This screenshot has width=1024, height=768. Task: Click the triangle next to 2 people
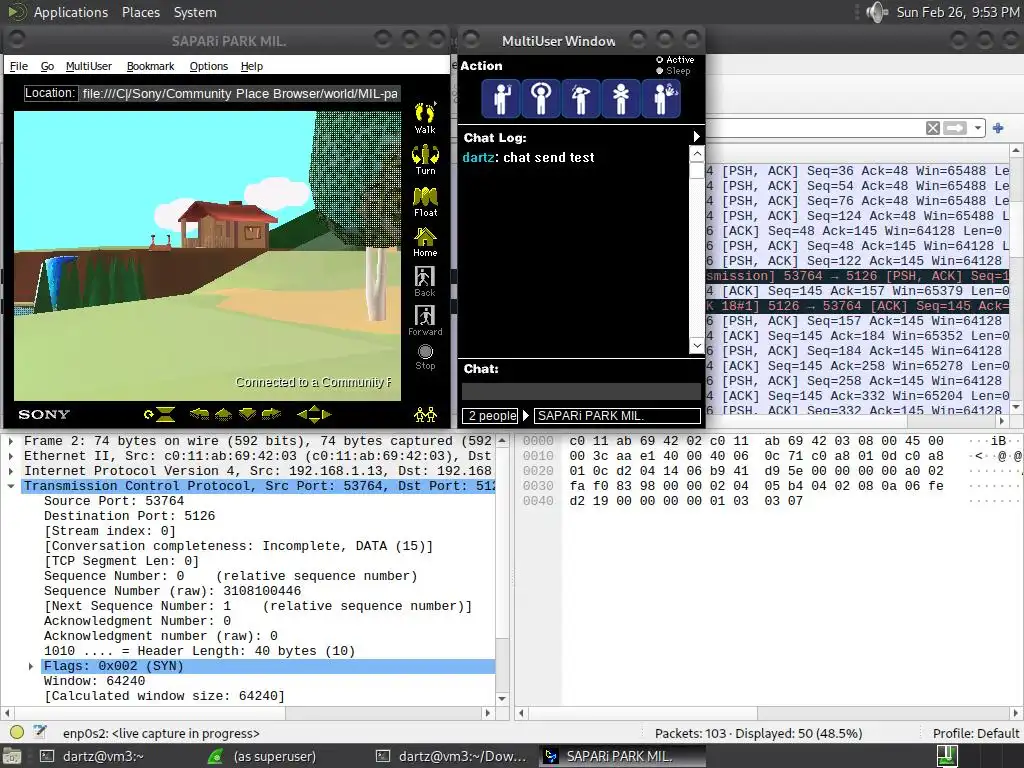point(526,415)
